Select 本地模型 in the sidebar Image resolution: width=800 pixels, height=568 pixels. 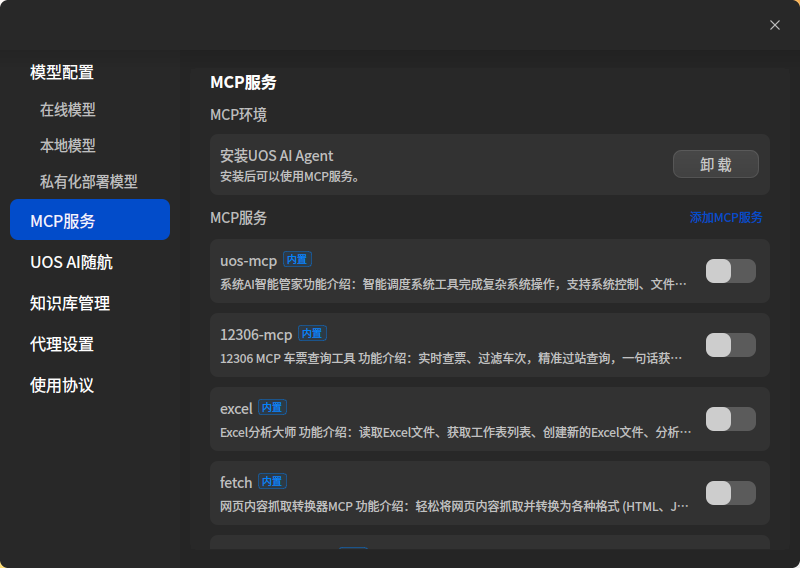click(68, 146)
